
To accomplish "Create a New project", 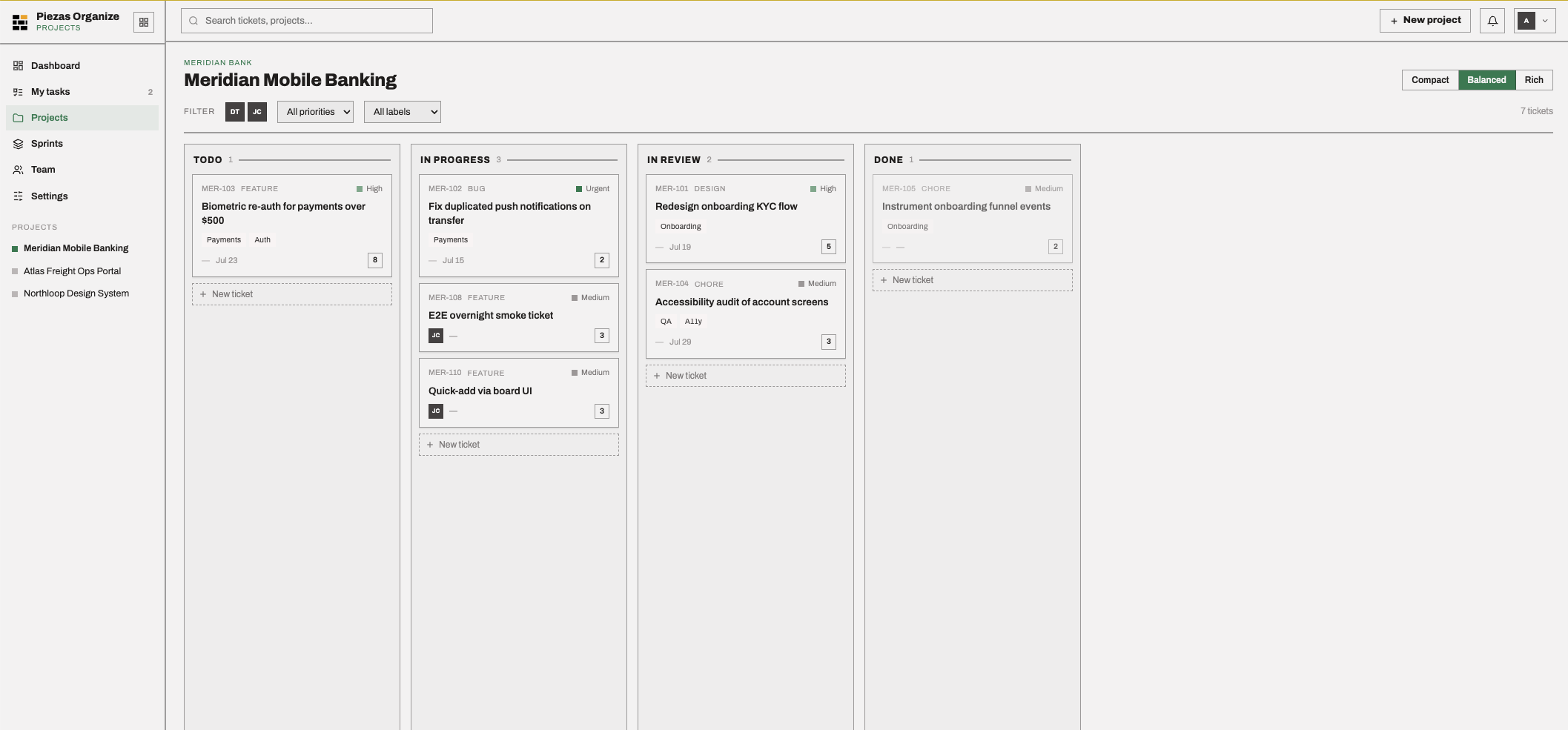I will 1425,21.
